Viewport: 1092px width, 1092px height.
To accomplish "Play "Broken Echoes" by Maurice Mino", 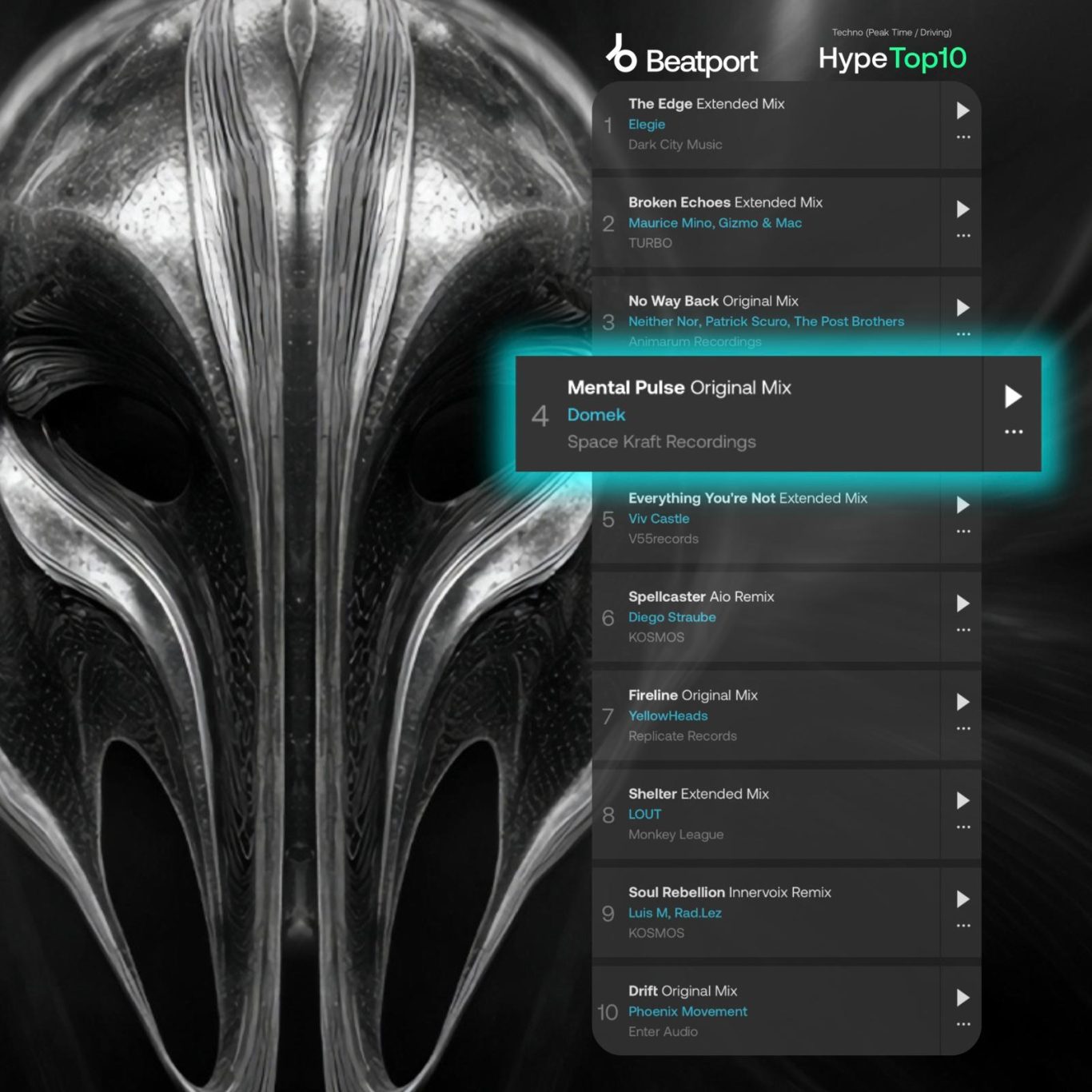I will tap(962, 209).
